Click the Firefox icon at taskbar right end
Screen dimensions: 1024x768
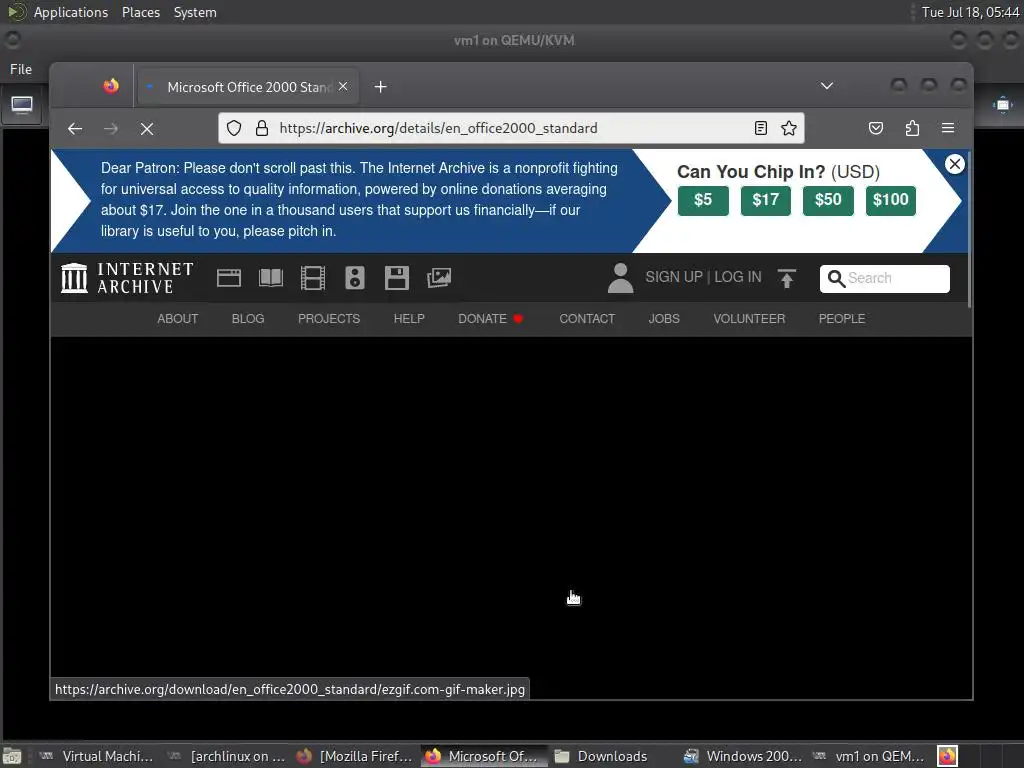948,756
